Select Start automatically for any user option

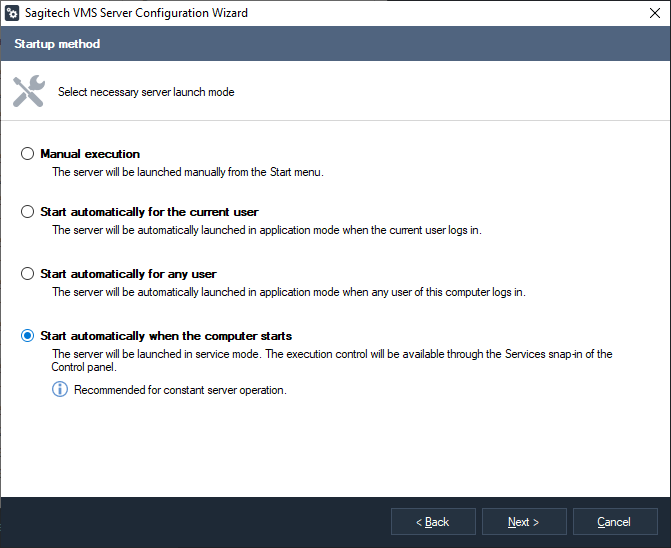tap(27, 274)
